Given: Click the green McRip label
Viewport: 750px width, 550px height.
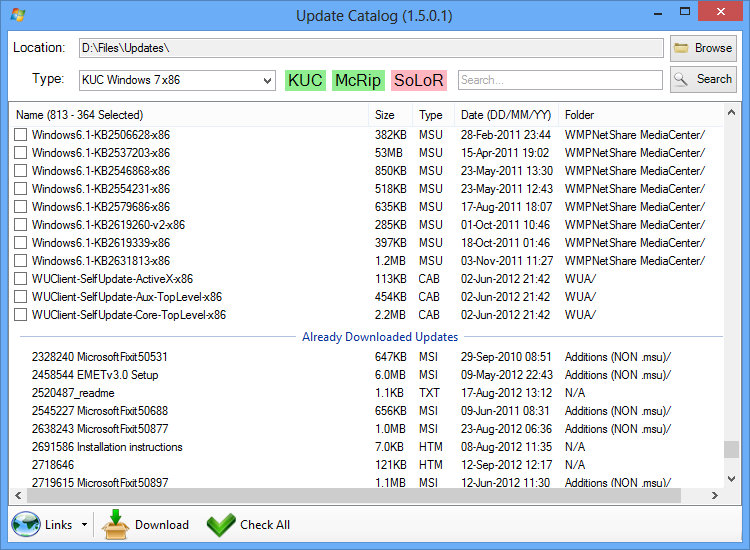Looking at the screenshot, I should pyautogui.click(x=358, y=80).
